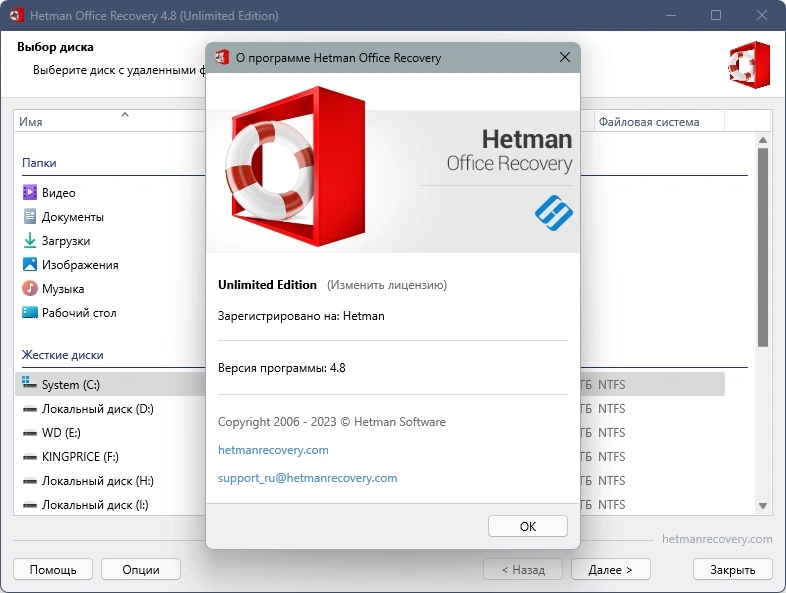
Task: Click the About dialog title bar icon
Action: pyautogui.click(x=222, y=57)
